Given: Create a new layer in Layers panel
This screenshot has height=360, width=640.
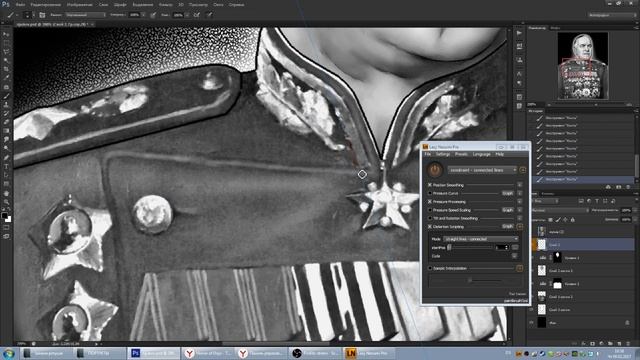Looking at the screenshot, I should (619, 344).
